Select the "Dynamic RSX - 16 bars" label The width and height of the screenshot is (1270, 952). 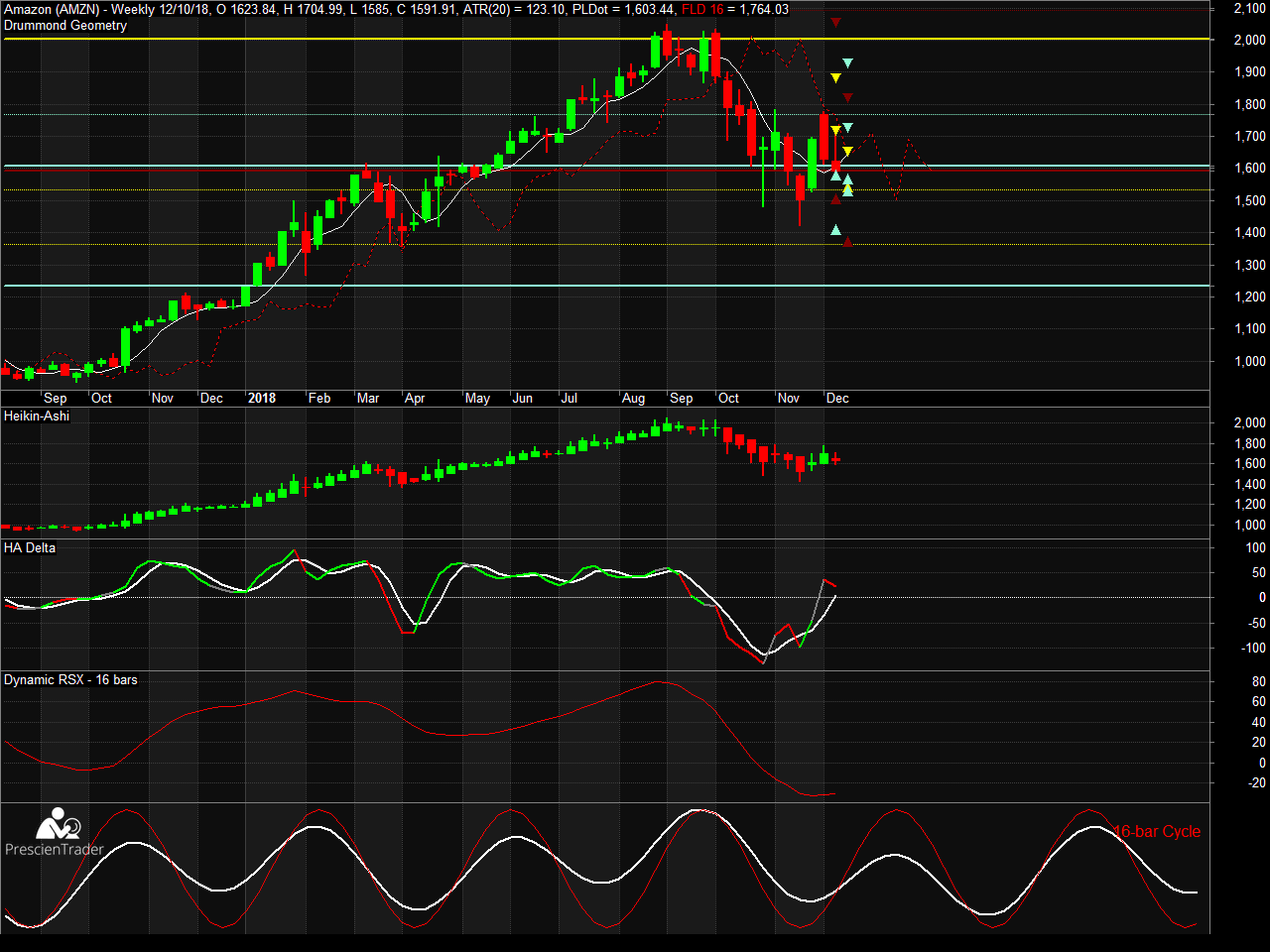tap(70, 680)
